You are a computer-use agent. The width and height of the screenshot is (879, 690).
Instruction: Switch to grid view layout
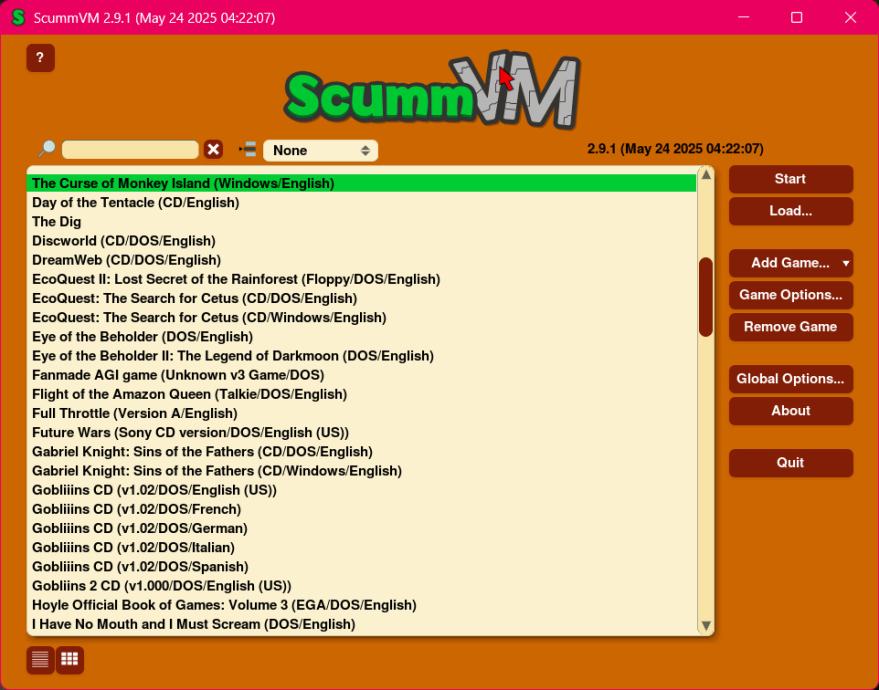70,660
